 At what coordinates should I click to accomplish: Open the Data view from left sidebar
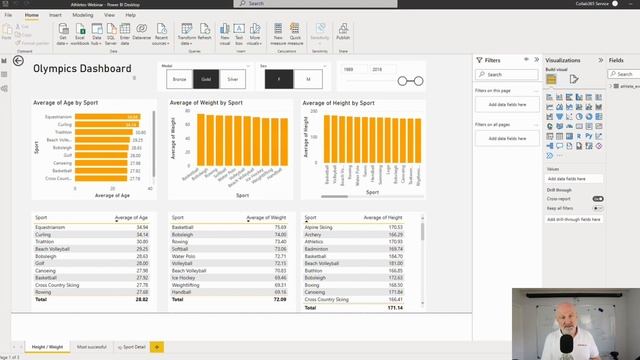[x=4, y=75]
